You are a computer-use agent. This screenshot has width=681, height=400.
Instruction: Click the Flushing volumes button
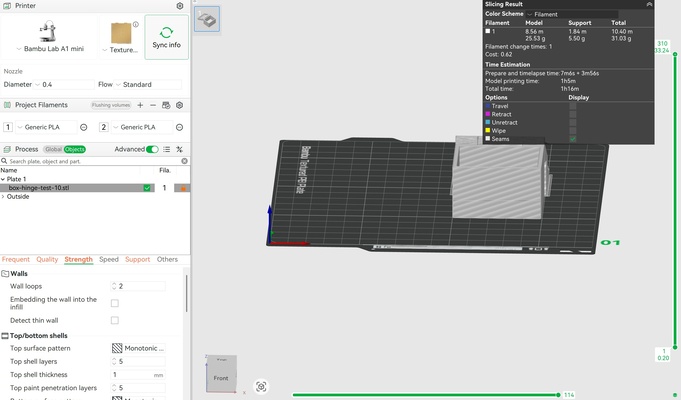[111, 105]
